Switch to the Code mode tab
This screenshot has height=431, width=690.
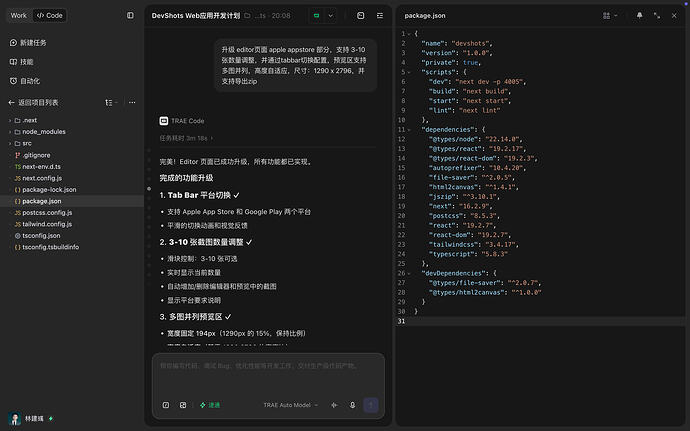pos(50,15)
